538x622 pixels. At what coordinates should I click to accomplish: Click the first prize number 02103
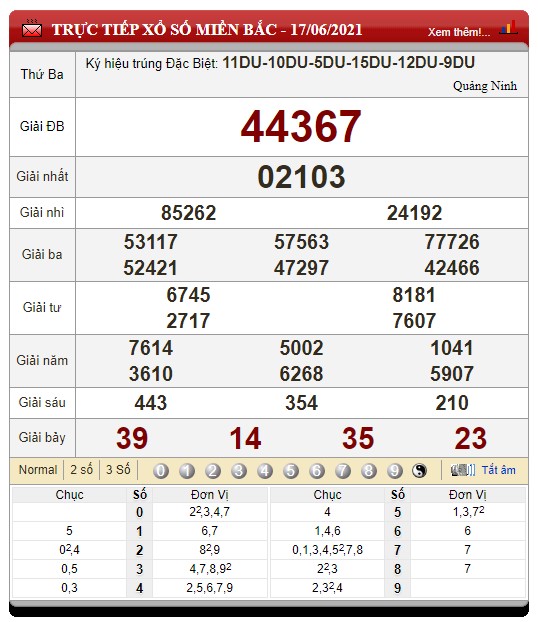[302, 177]
